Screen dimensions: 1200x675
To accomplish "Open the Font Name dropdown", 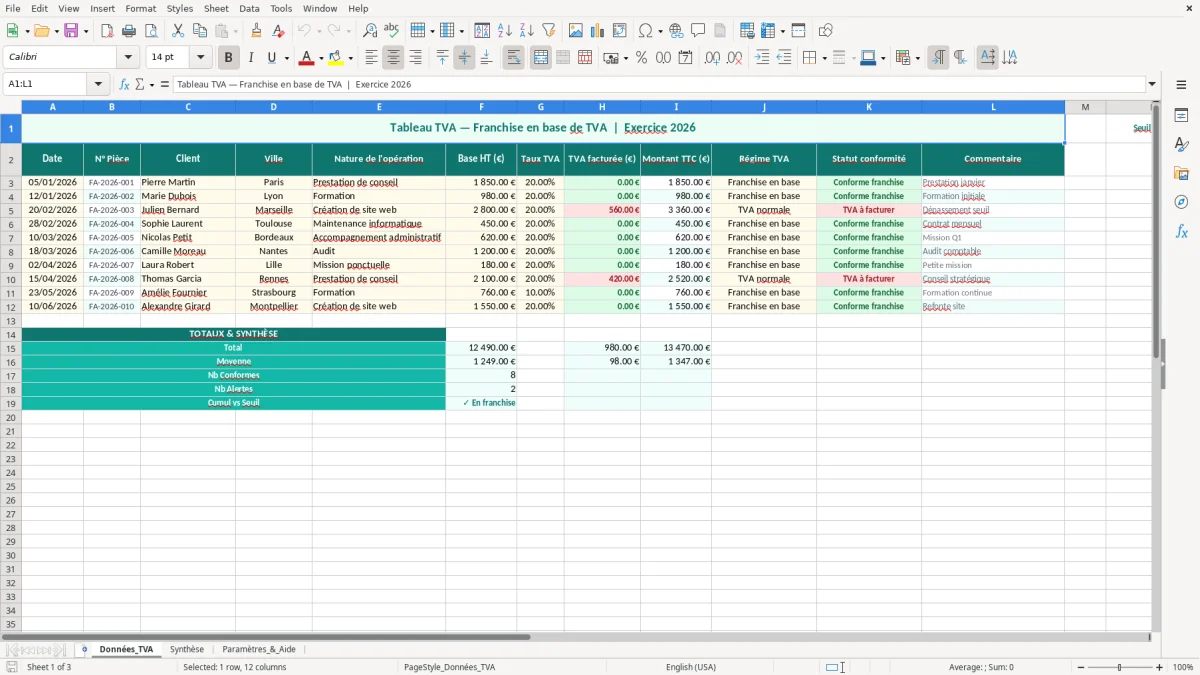I will point(128,58).
